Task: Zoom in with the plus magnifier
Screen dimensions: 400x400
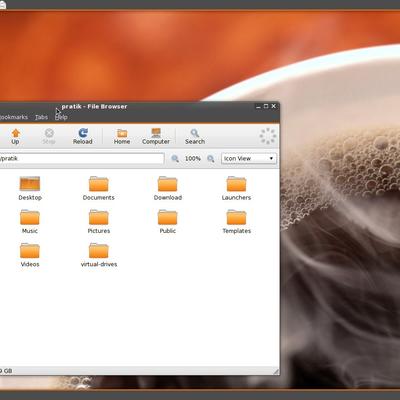Action: click(x=211, y=158)
